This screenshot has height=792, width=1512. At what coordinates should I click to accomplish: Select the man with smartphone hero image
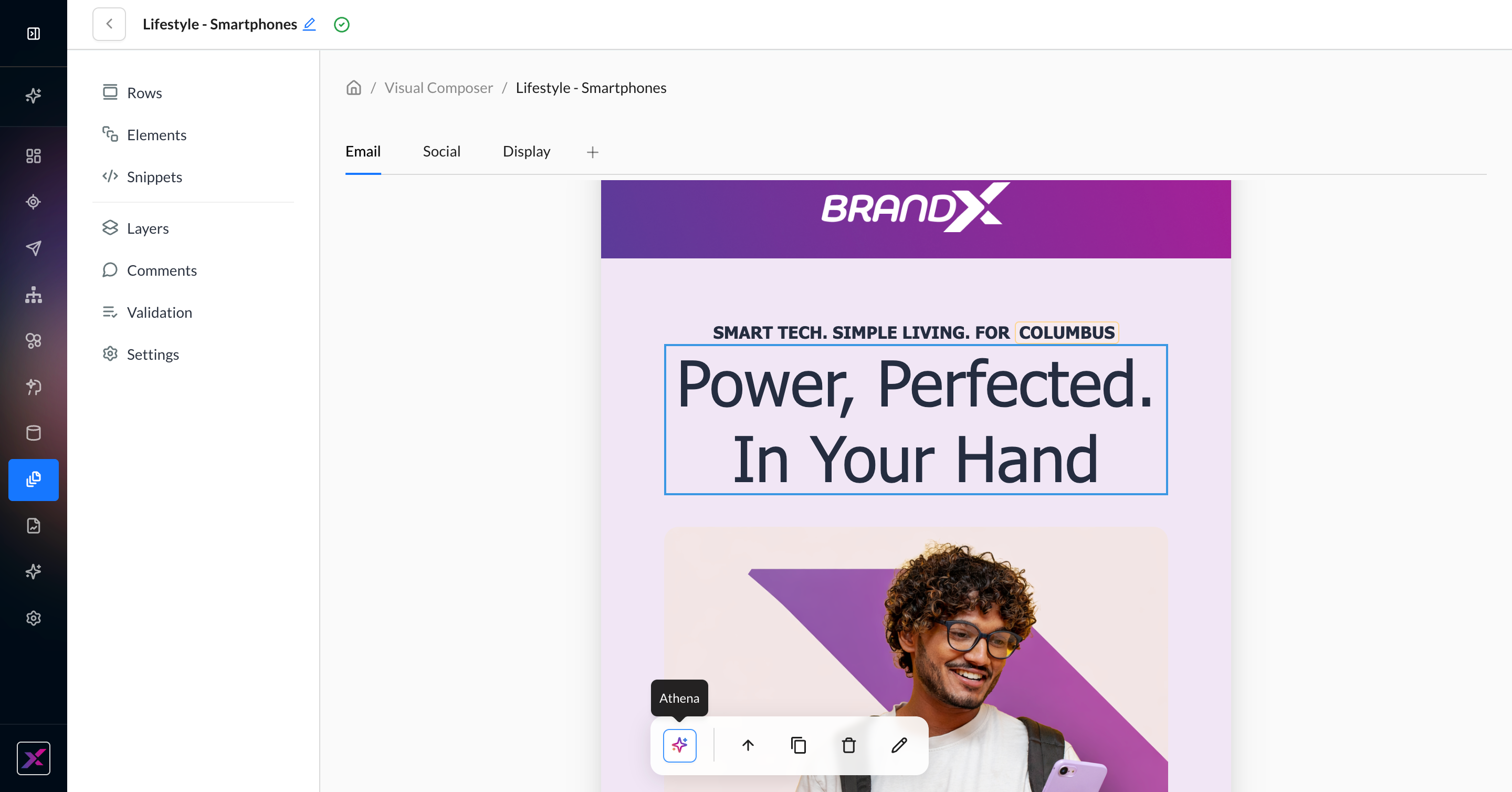click(x=916, y=660)
